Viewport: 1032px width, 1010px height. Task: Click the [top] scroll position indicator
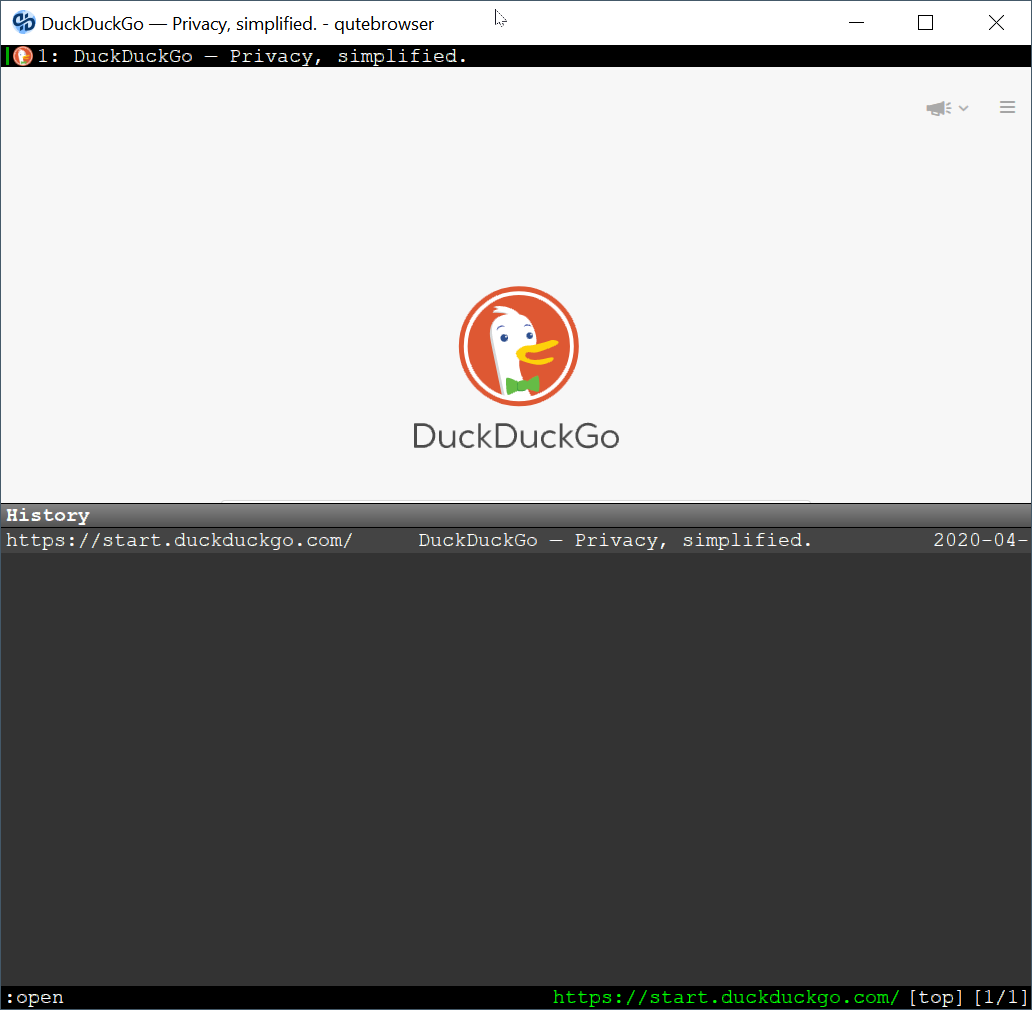coord(936,997)
